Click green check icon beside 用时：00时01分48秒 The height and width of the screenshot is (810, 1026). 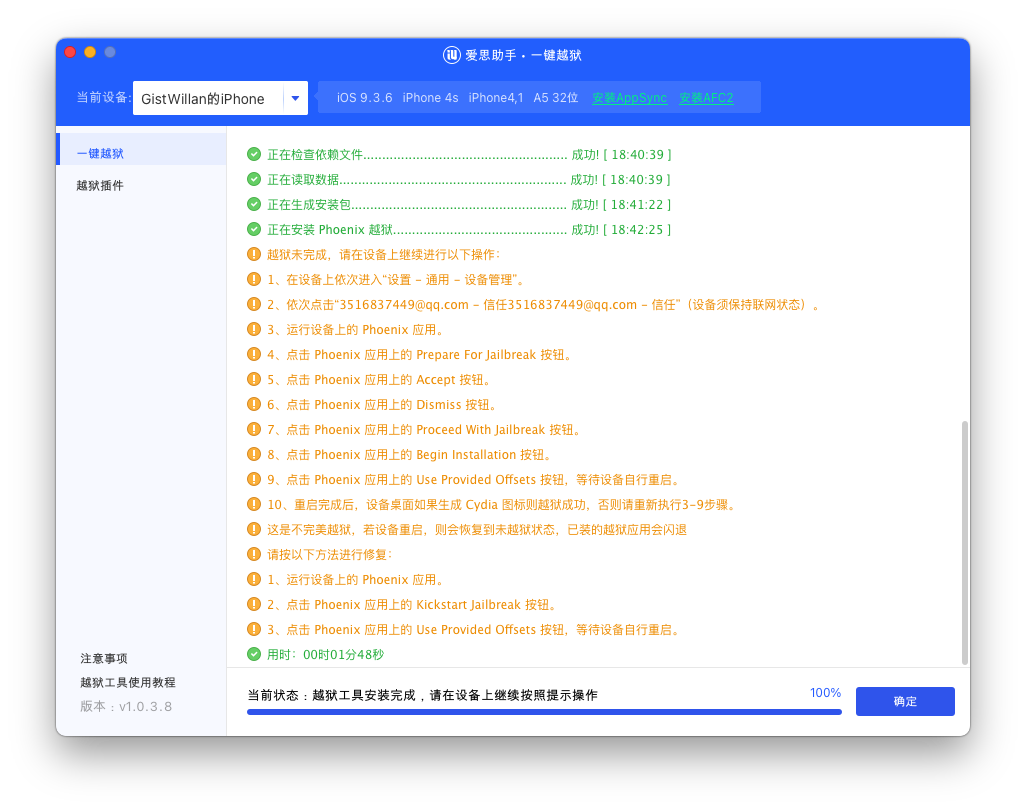tap(254, 654)
